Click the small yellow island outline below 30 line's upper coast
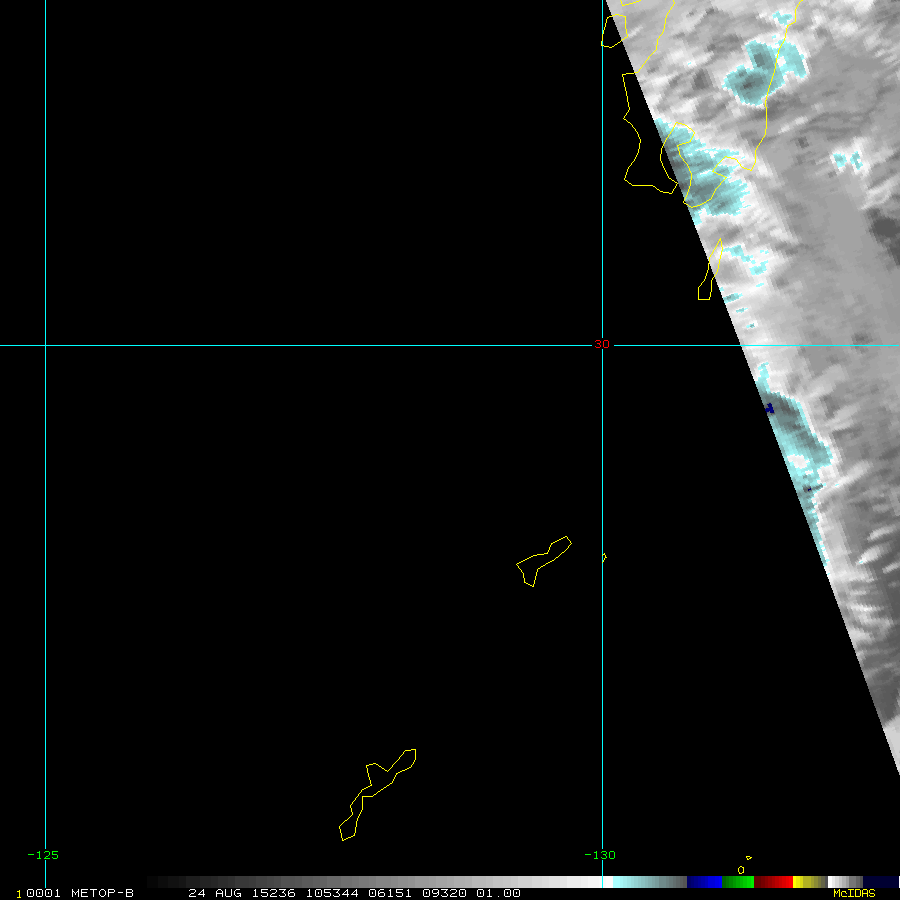Viewport: 900px width, 900px height. point(710,272)
